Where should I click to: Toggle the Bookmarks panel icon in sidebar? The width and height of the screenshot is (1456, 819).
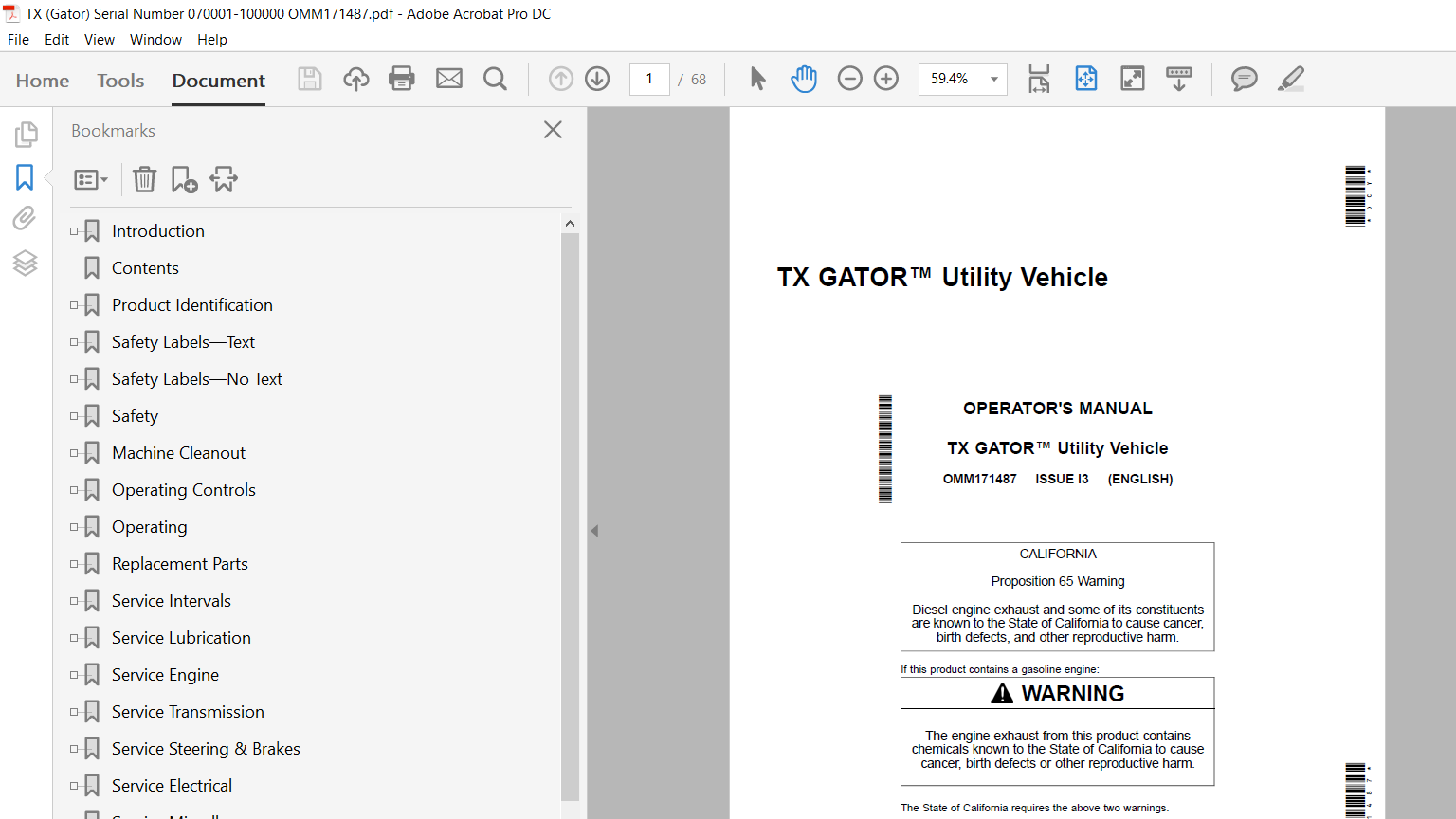click(x=25, y=177)
